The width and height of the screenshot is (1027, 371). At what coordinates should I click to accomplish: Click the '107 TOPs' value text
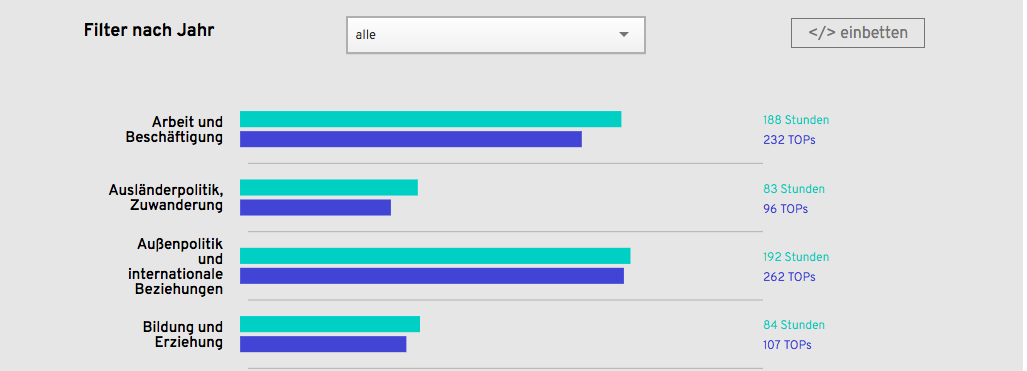tap(787, 345)
